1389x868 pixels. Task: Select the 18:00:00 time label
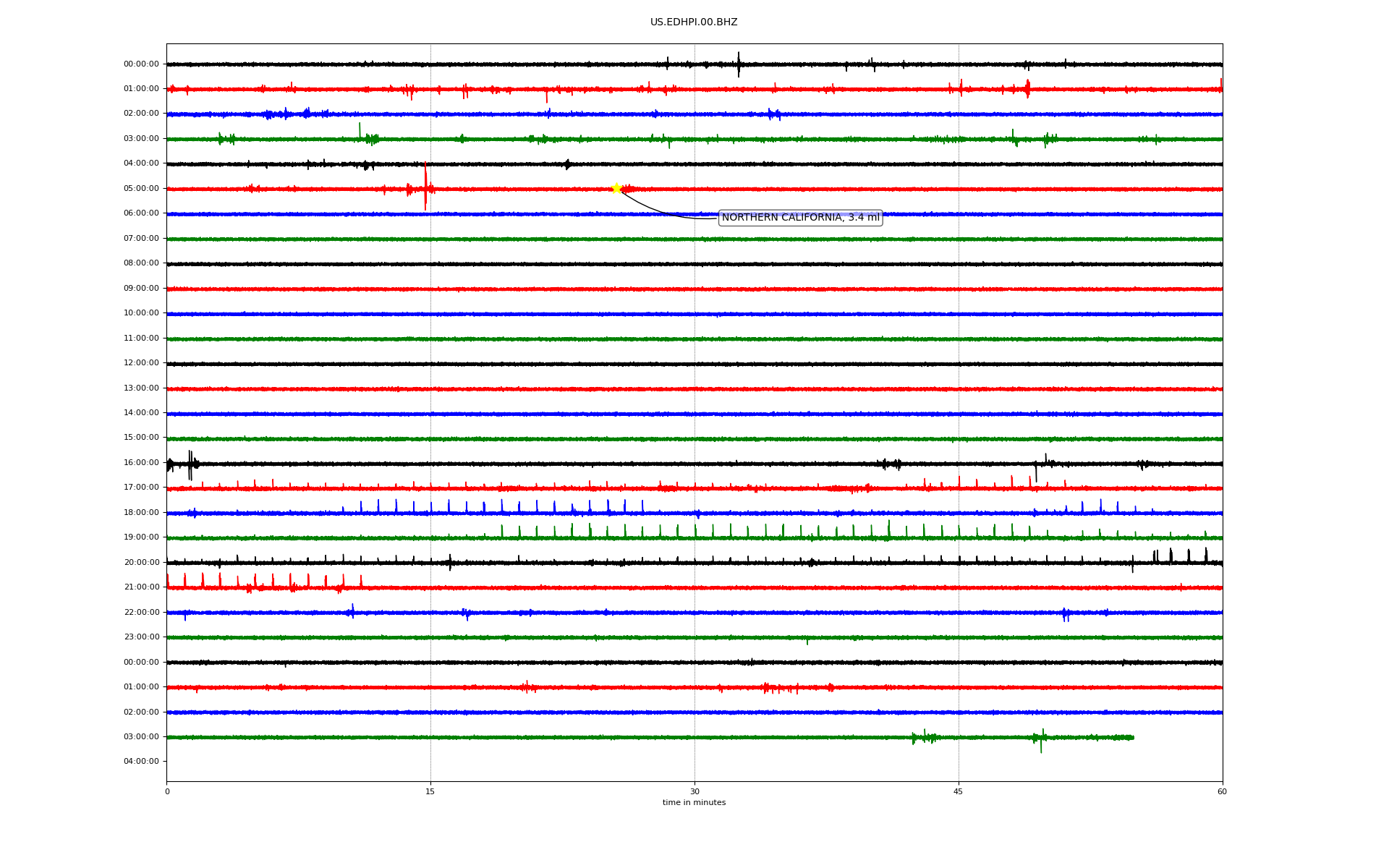tap(141, 513)
